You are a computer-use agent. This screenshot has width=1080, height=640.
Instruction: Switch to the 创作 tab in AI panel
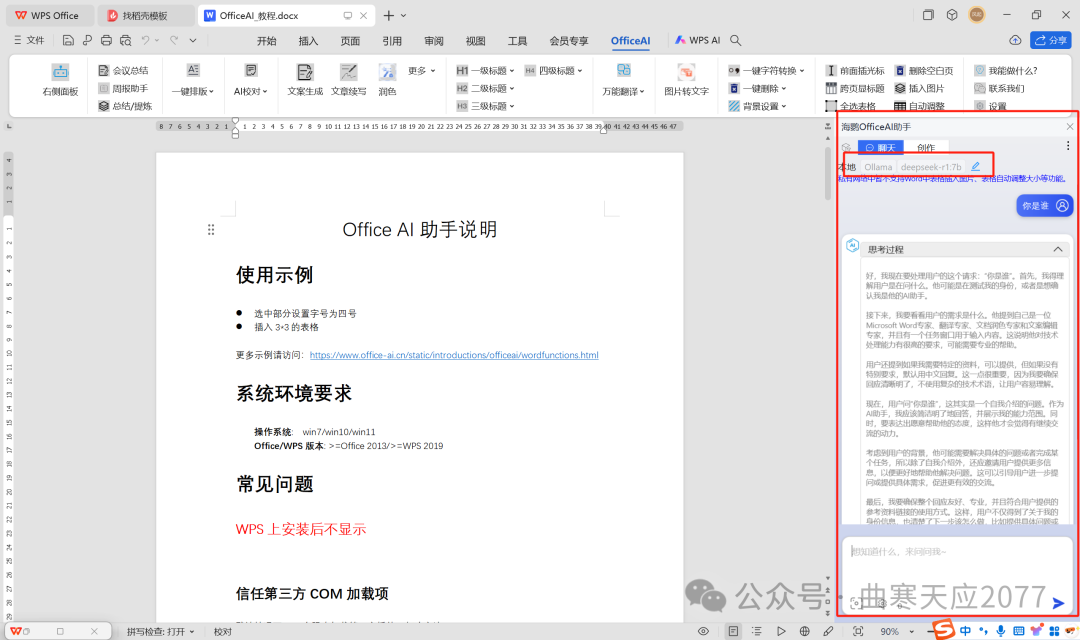[926, 147]
